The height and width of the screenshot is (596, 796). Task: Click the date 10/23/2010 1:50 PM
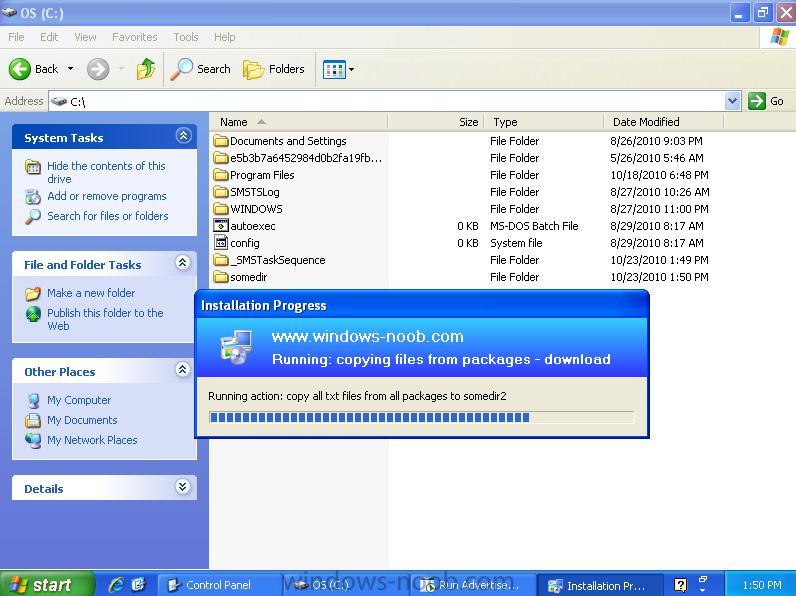659,277
